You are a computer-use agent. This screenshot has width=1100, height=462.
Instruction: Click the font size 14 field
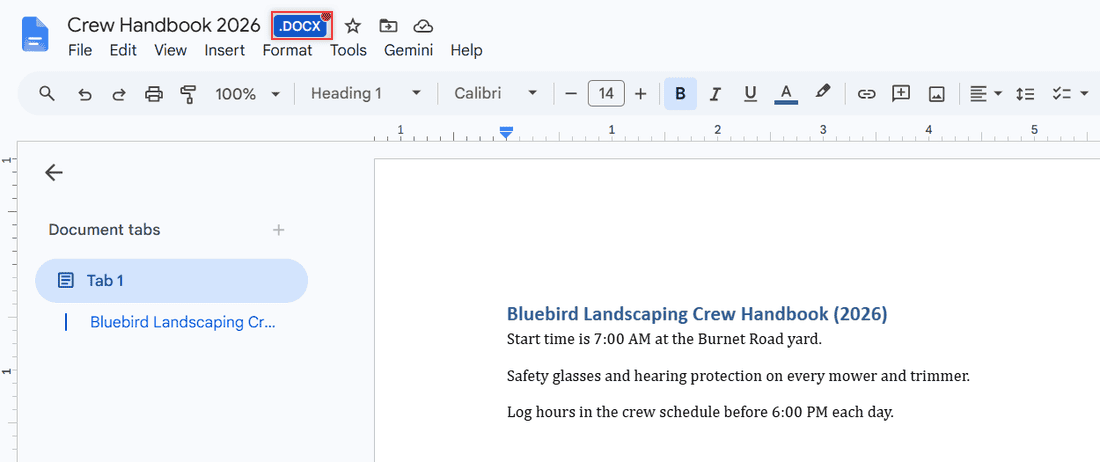click(606, 94)
